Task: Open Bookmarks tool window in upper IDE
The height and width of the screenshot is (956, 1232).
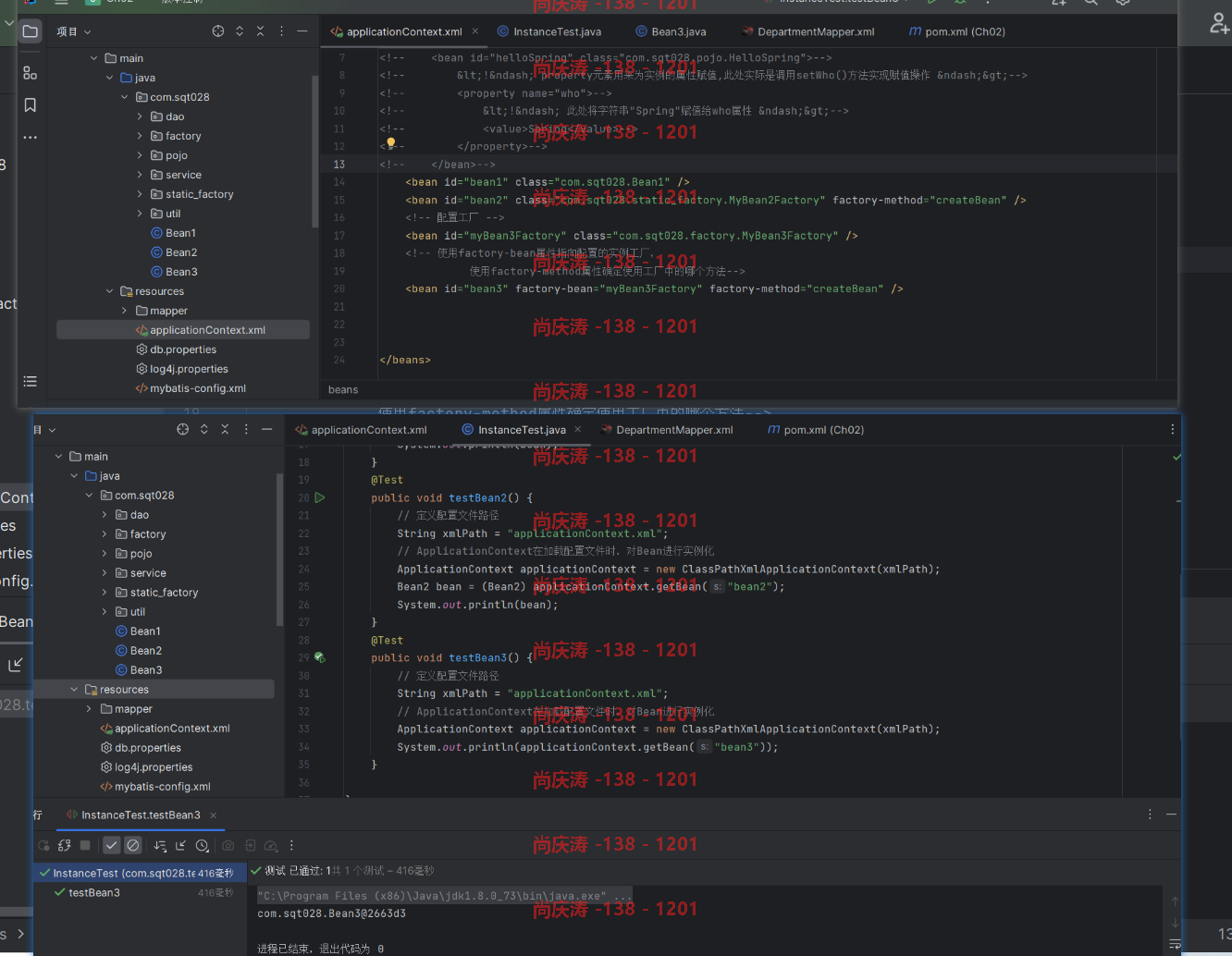Action: [31, 105]
